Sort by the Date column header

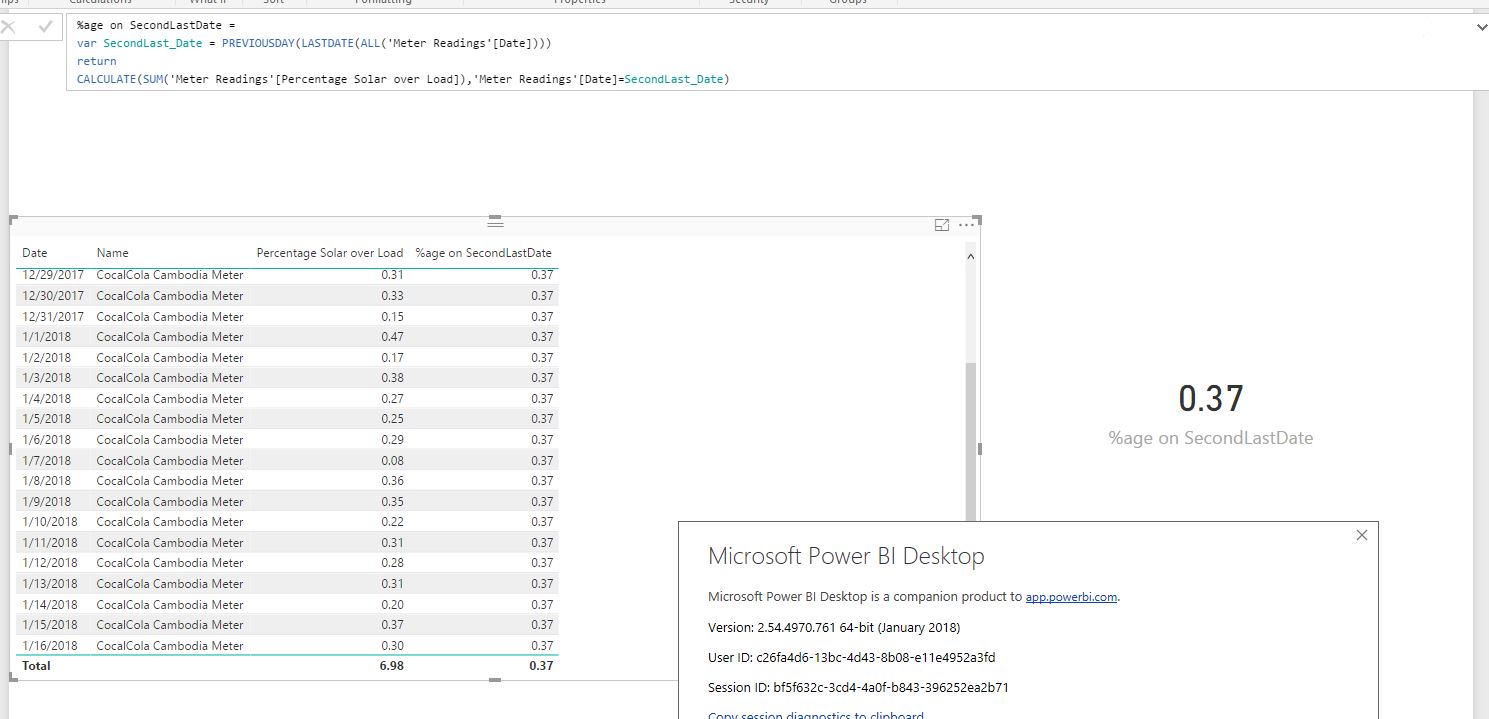point(35,253)
